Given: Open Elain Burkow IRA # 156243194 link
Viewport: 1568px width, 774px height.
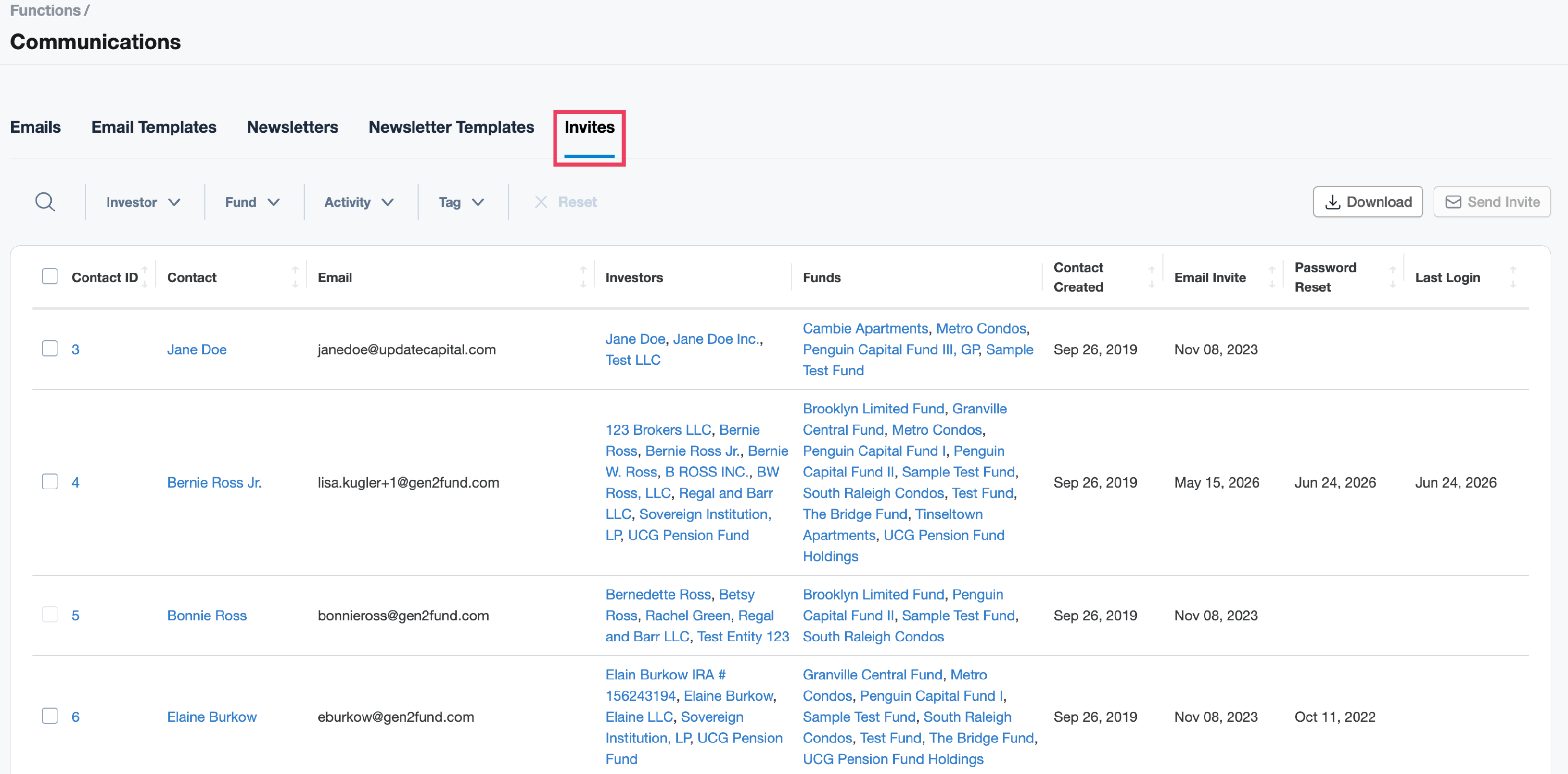Looking at the screenshot, I should tap(666, 685).
